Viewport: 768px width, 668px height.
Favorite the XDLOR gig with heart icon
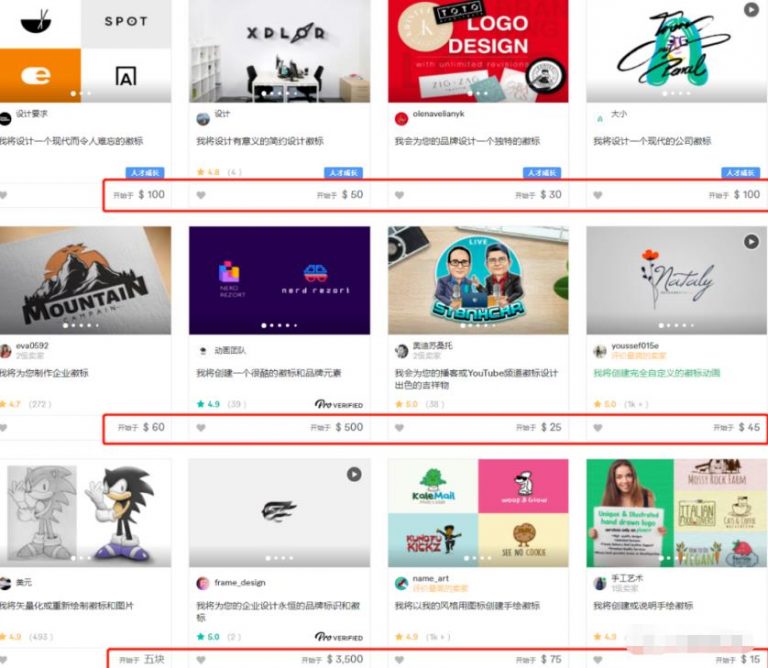point(201,195)
